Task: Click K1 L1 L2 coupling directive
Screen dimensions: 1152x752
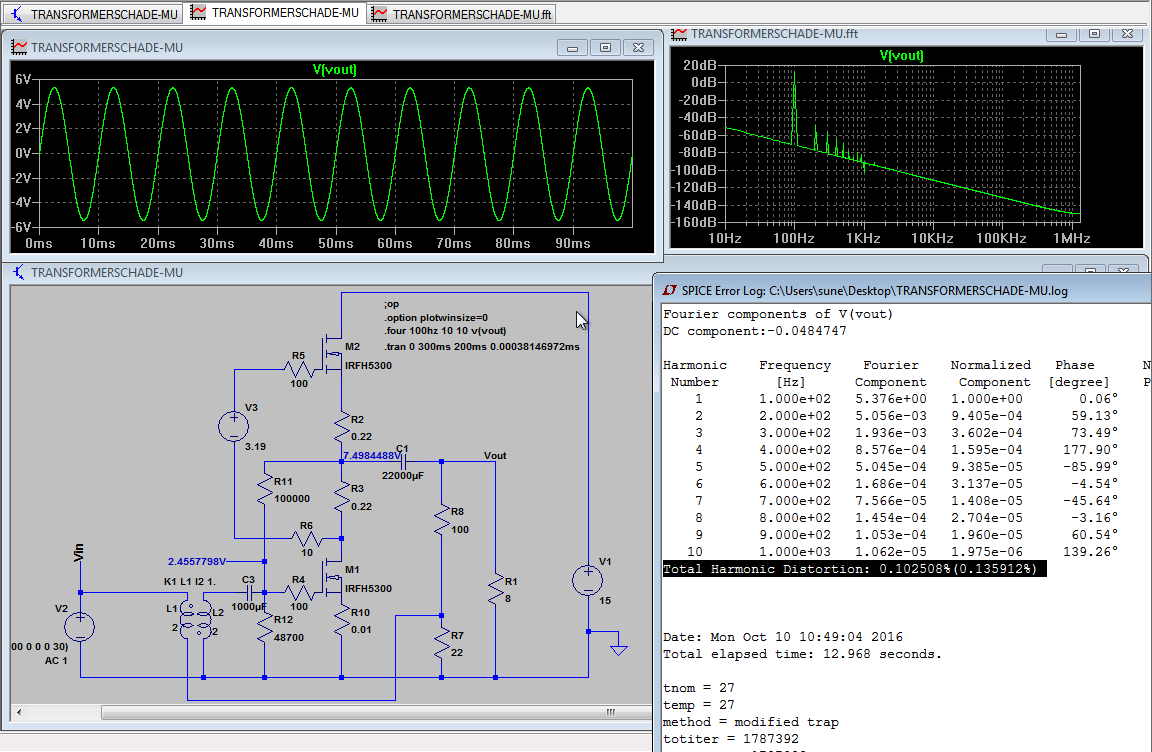Action: click(x=190, y=582)
